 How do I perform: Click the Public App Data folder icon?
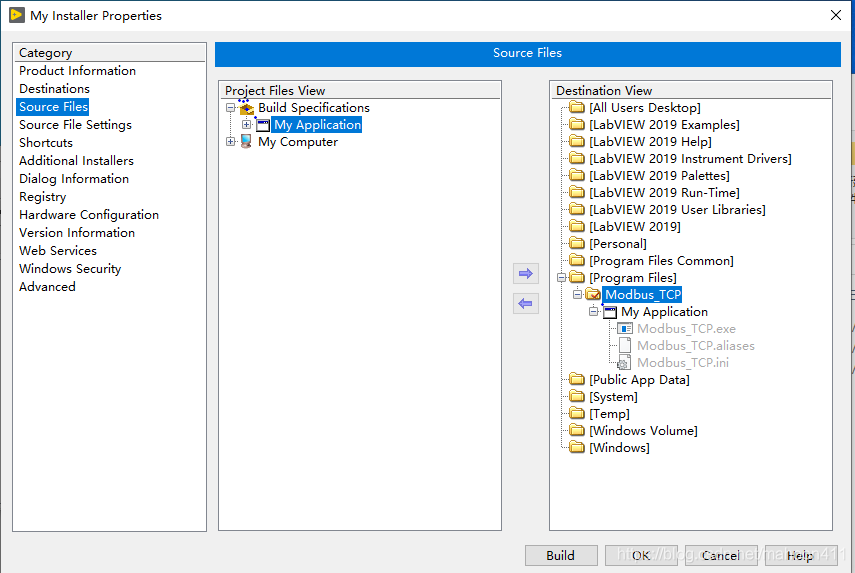pyautogui.click(x=577, y=379)
